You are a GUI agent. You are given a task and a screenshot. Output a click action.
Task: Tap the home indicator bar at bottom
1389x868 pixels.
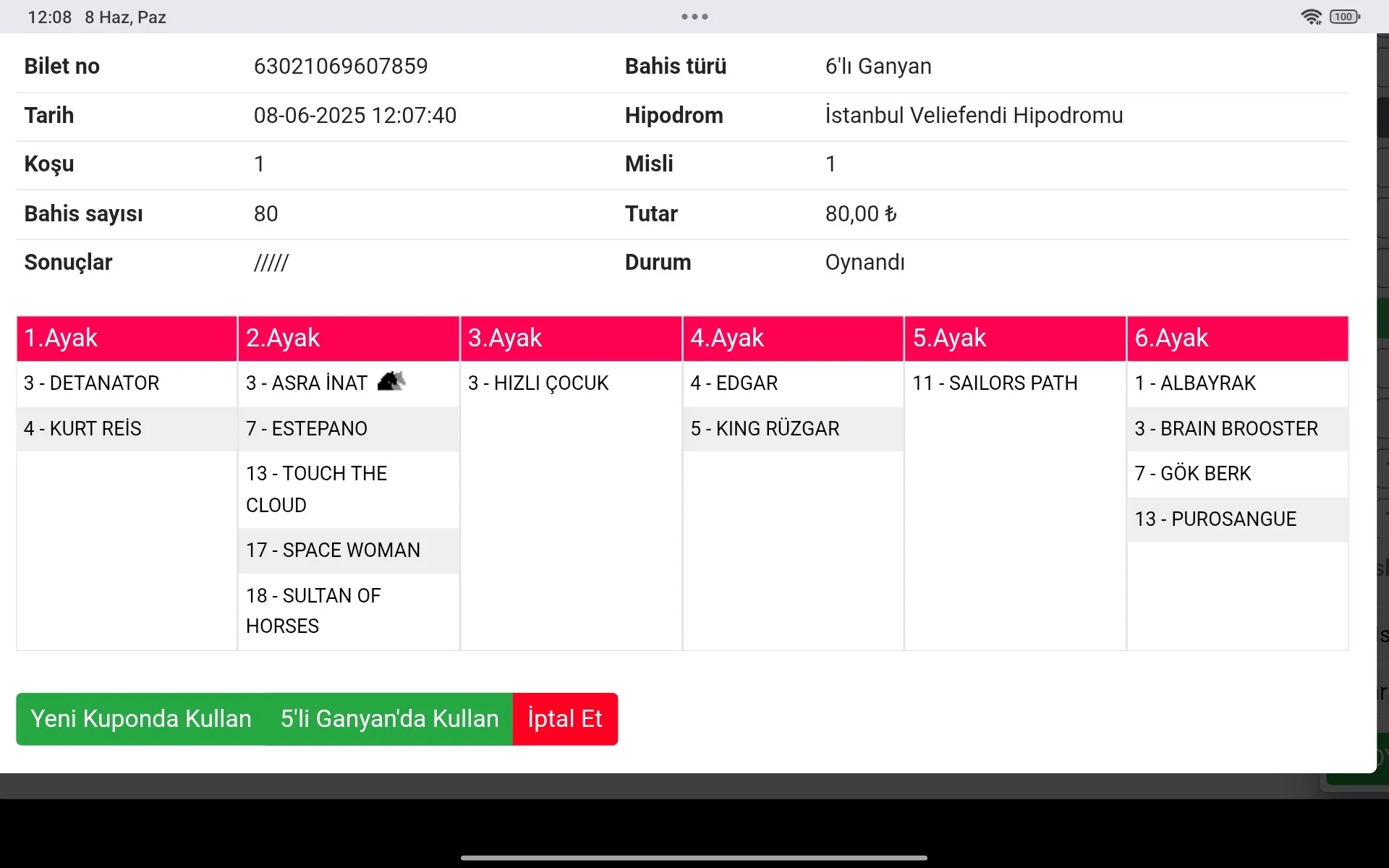click(x=694, y=858)
